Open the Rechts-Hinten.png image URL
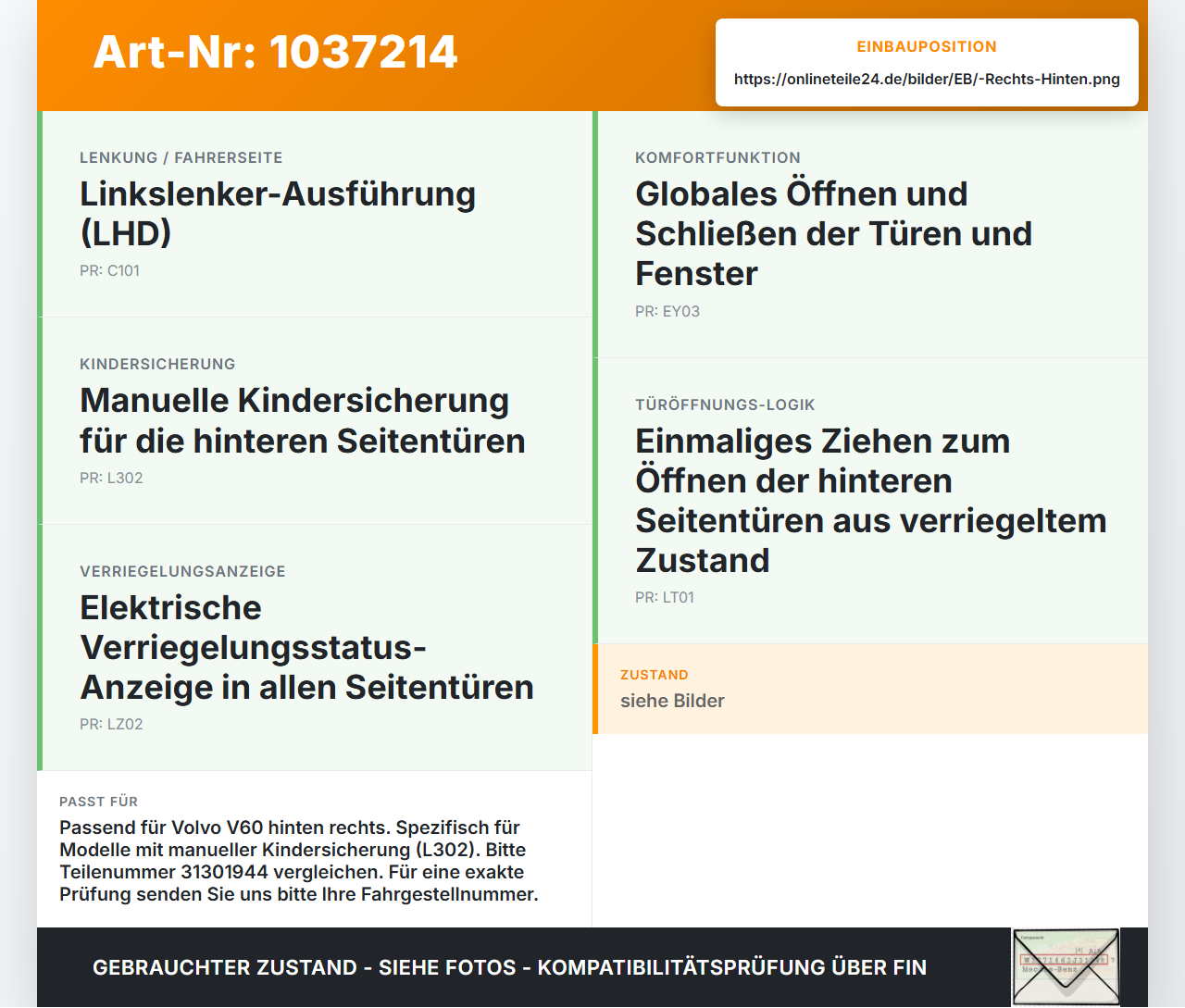 coord(927,79)
